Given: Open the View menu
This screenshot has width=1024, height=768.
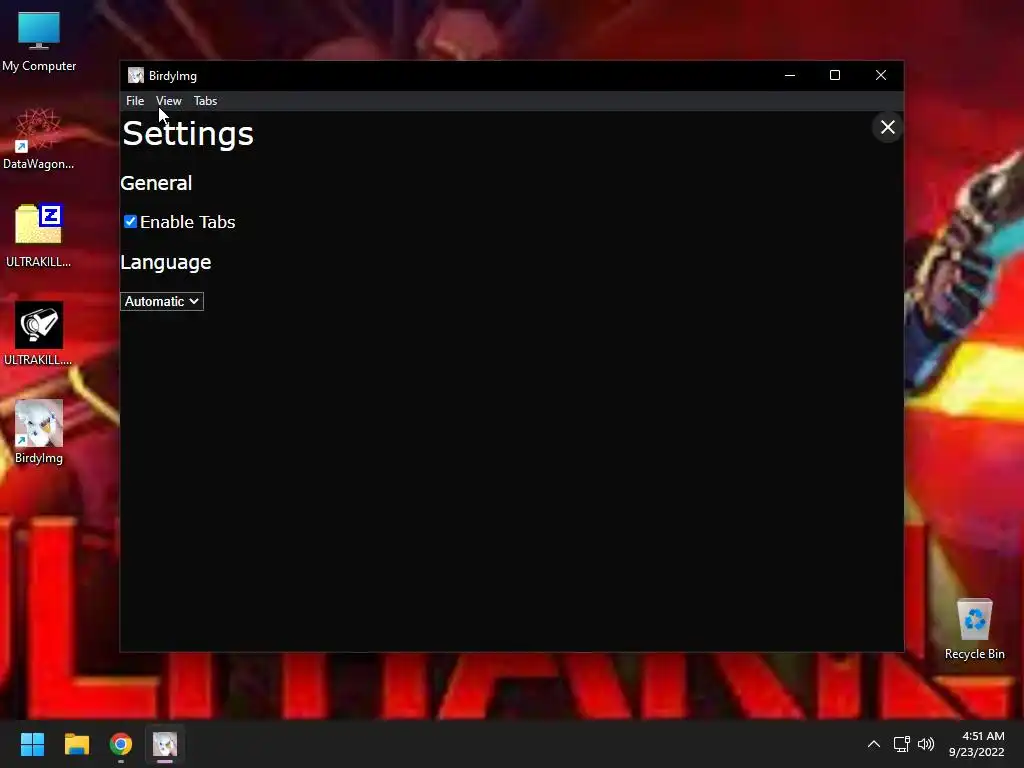Looking at the screenshot, I should [x=168, y=101].
